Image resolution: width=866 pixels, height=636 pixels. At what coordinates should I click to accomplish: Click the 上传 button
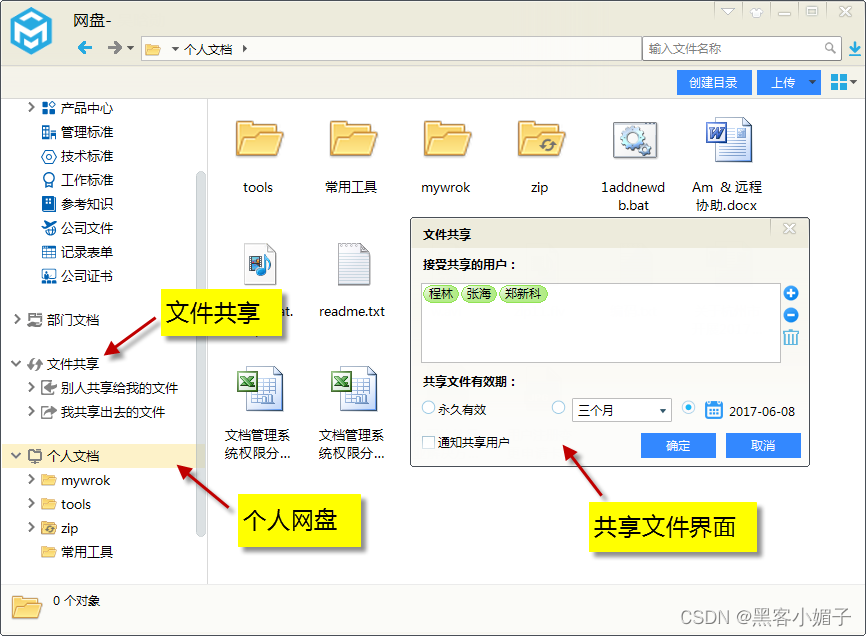(x=782, y=82)
